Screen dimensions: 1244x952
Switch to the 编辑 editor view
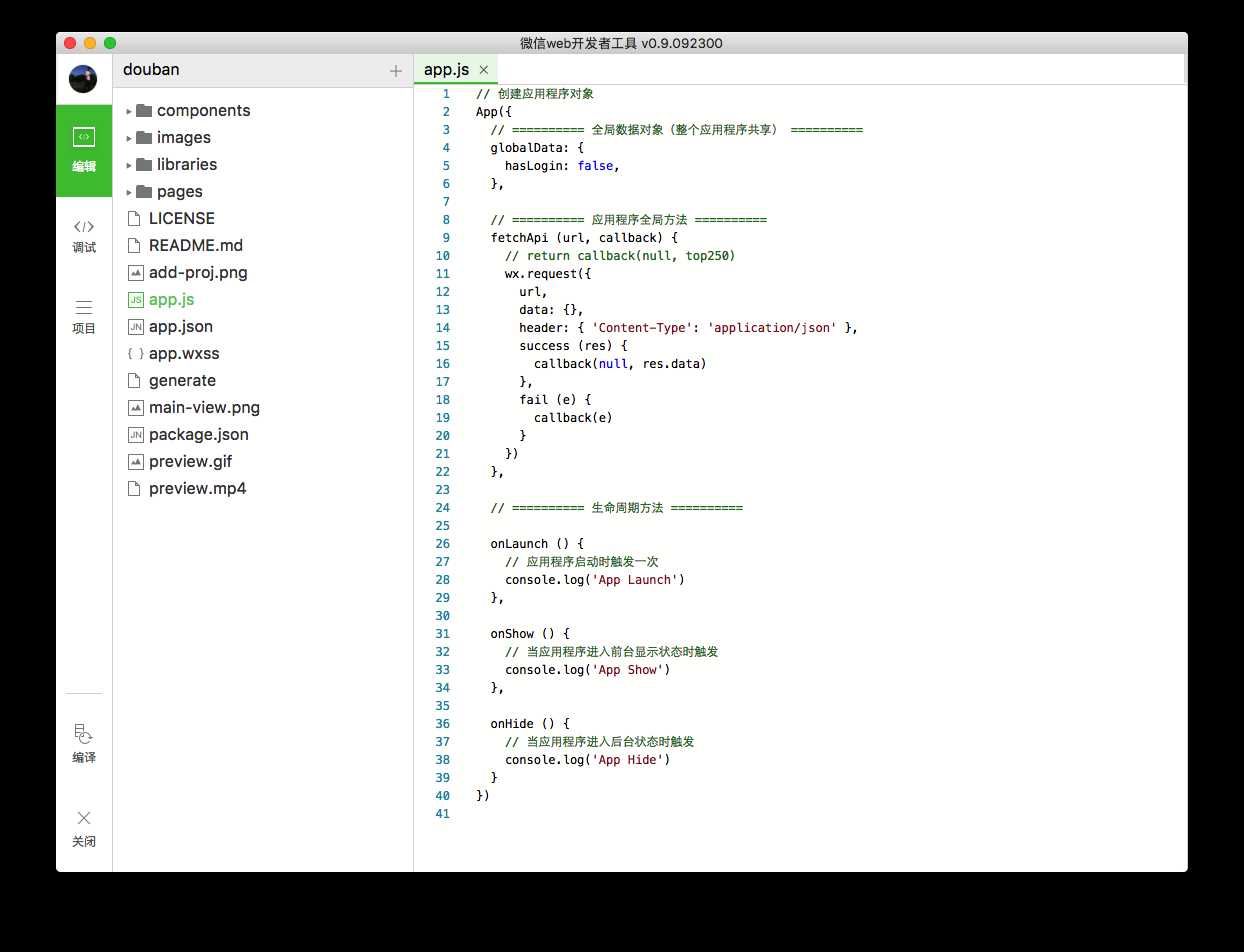click(x=84, y=150)
